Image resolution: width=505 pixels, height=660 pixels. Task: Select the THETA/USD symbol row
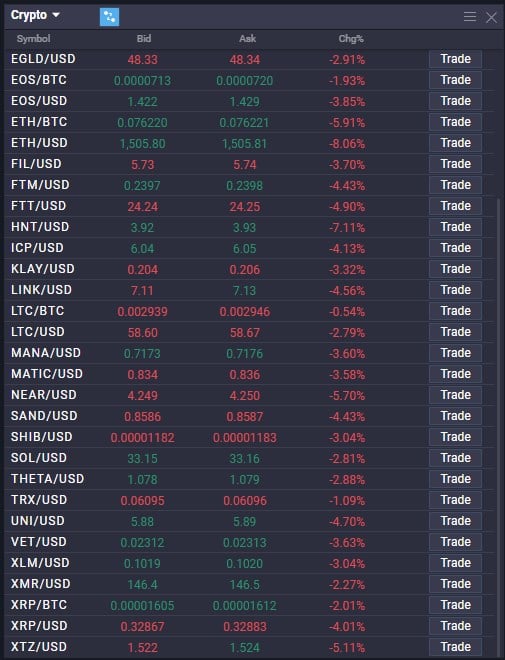coord(249,479)
